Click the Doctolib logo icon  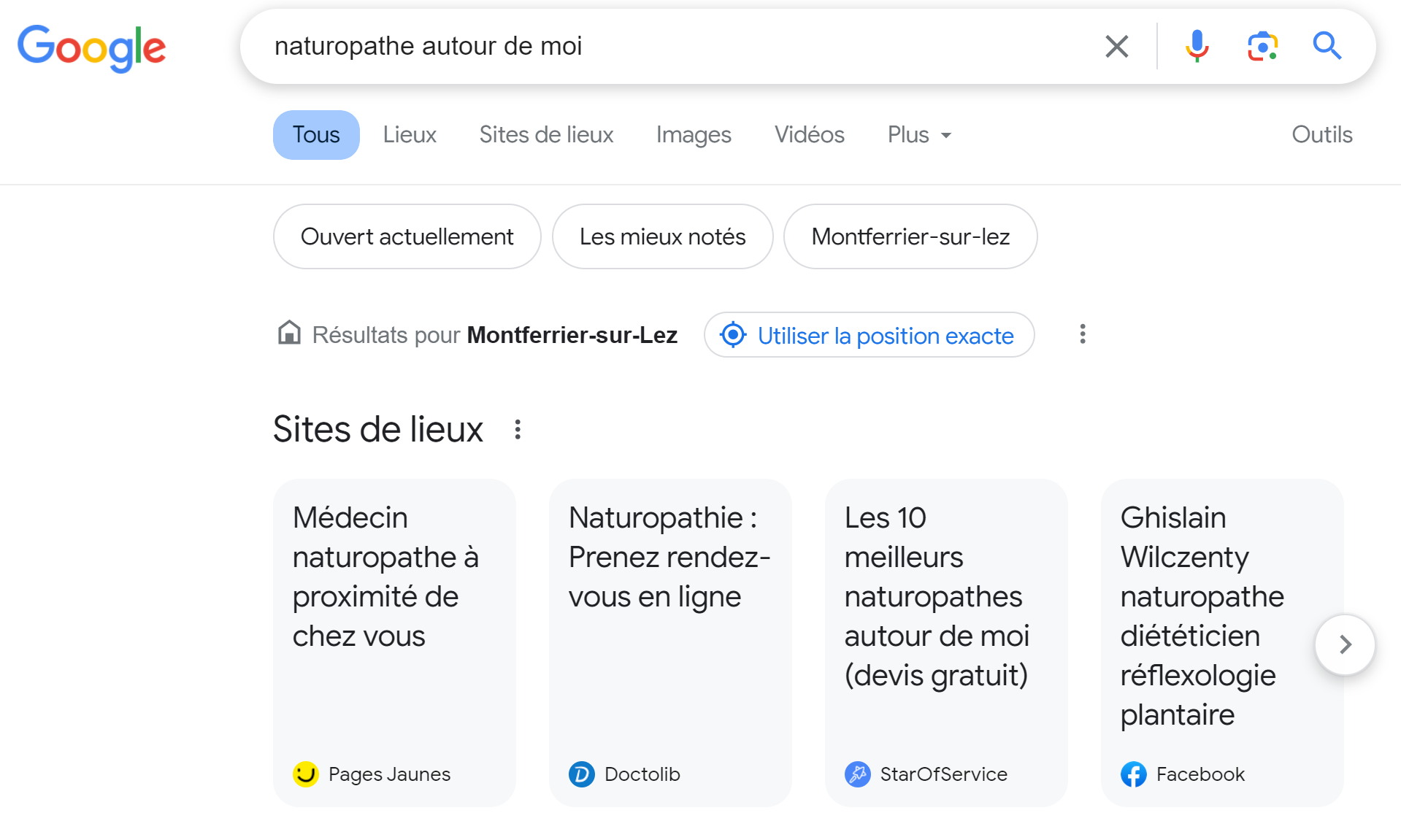(582, 774)
